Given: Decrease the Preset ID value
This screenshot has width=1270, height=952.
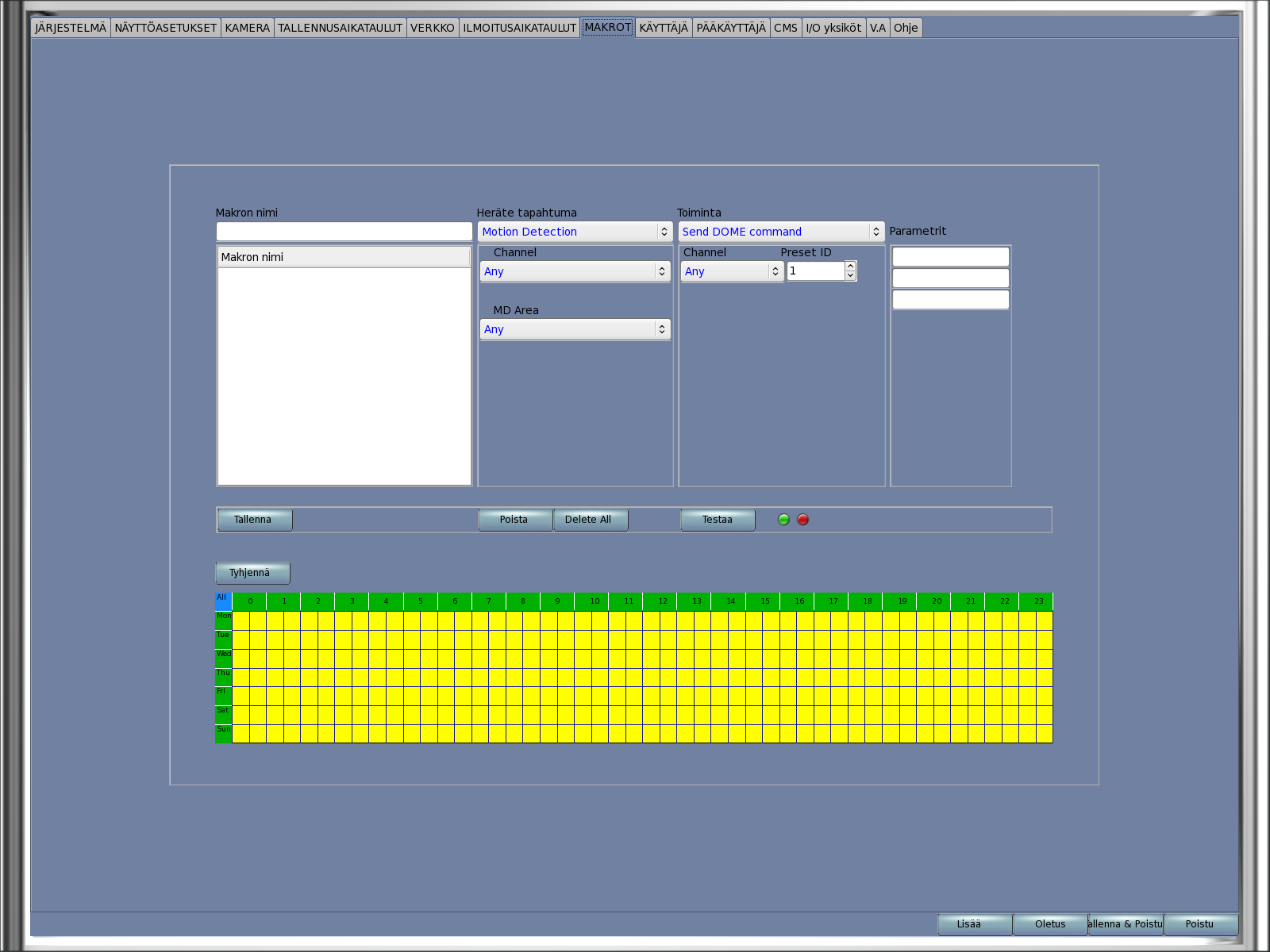Looking at the screenshot, I should 850,276.
